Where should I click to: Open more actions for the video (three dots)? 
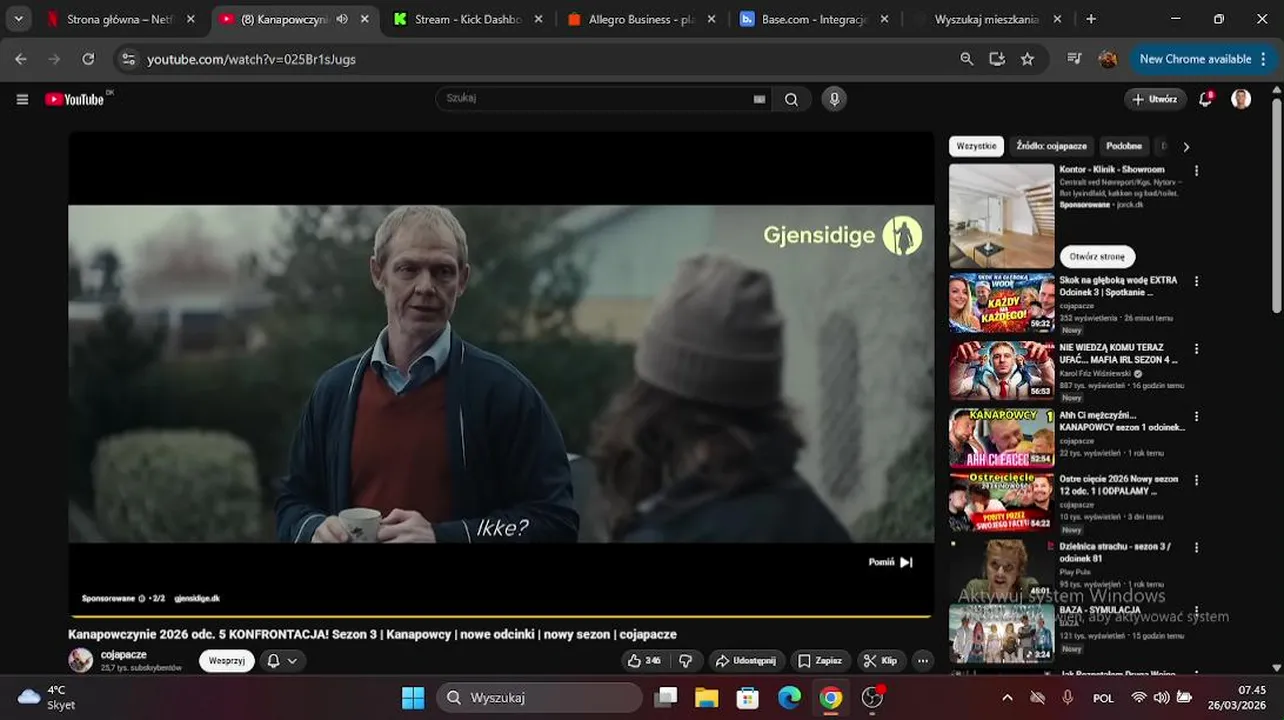pos(922,661)
